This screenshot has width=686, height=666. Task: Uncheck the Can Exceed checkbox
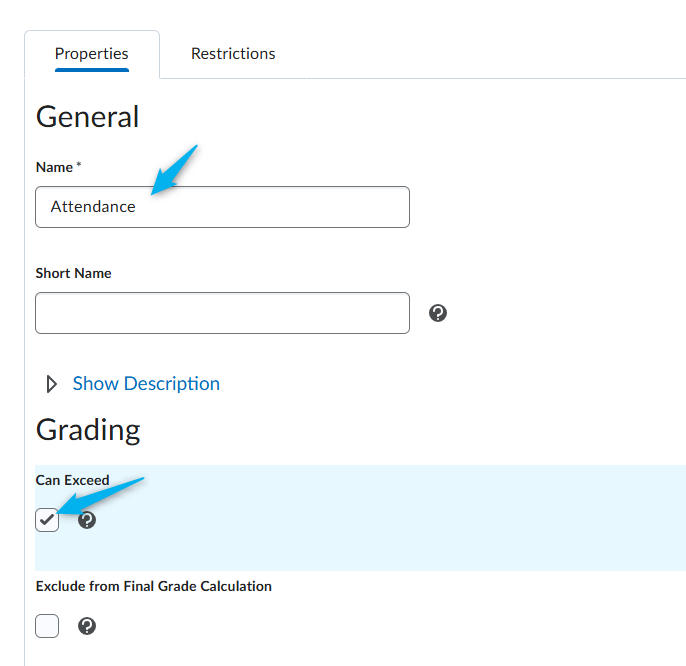click(47, 520)
